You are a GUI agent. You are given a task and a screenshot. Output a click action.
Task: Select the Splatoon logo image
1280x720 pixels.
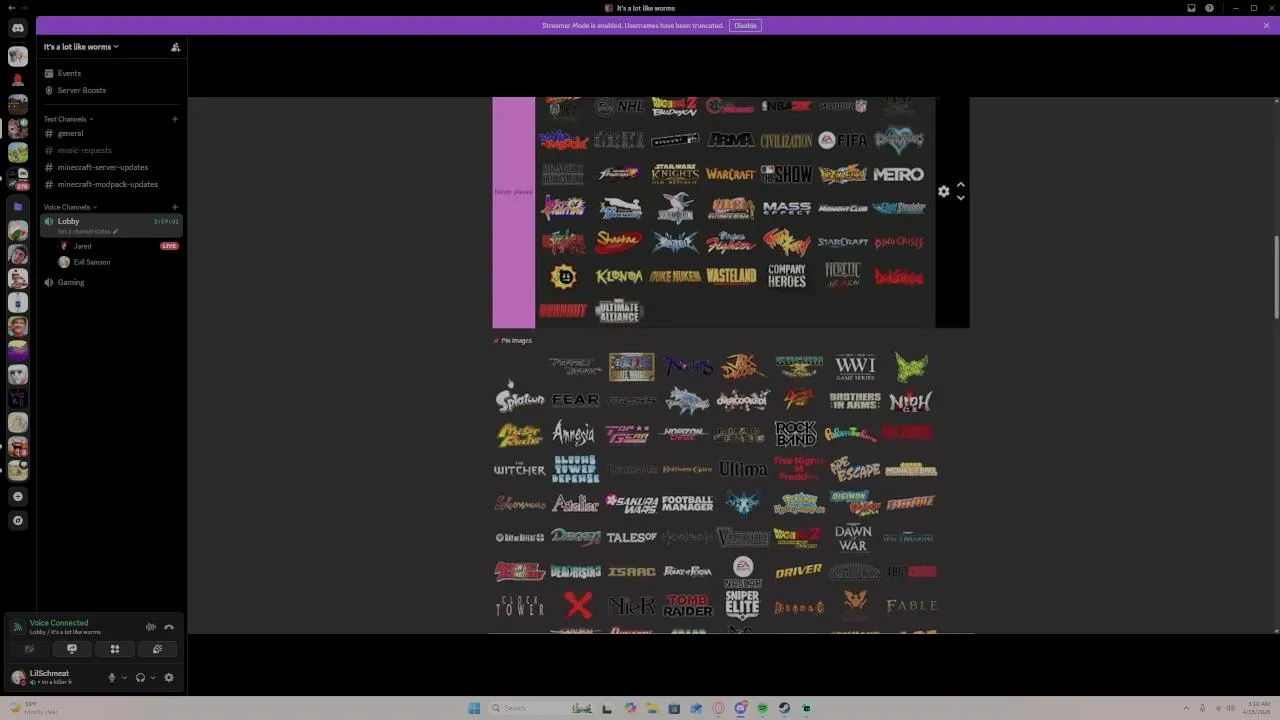(520, 400)
